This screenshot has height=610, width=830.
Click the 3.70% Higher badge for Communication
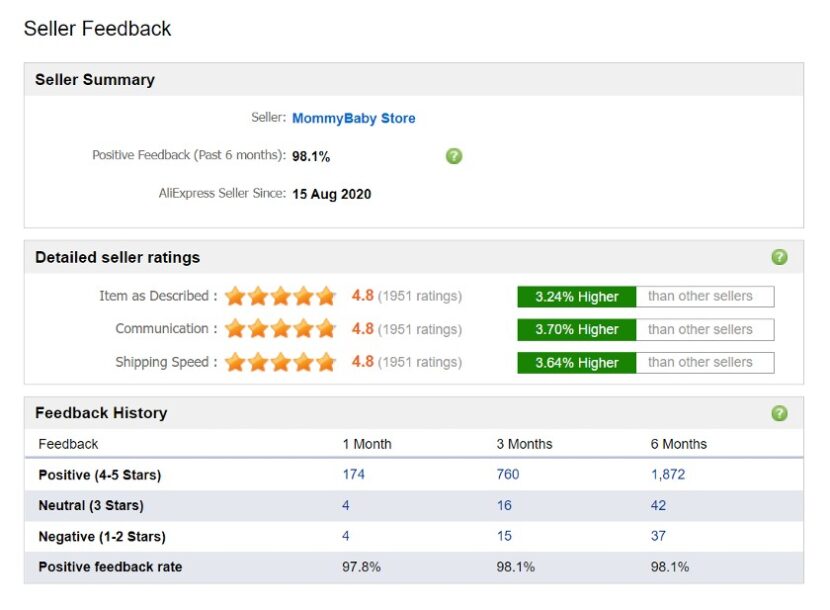pyautogui.click(x=575, y=329)
